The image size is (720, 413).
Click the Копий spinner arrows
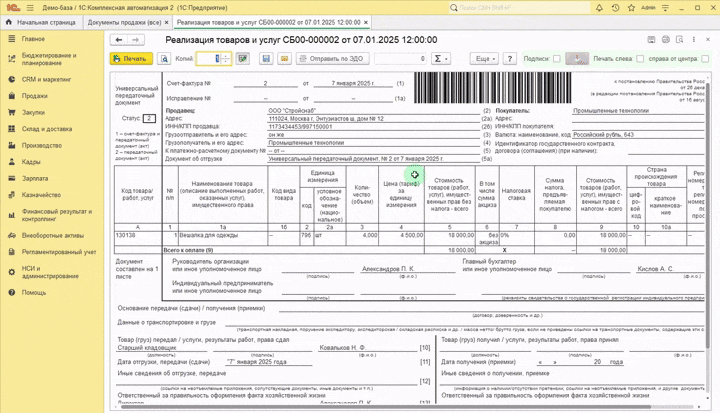[226, 59]
